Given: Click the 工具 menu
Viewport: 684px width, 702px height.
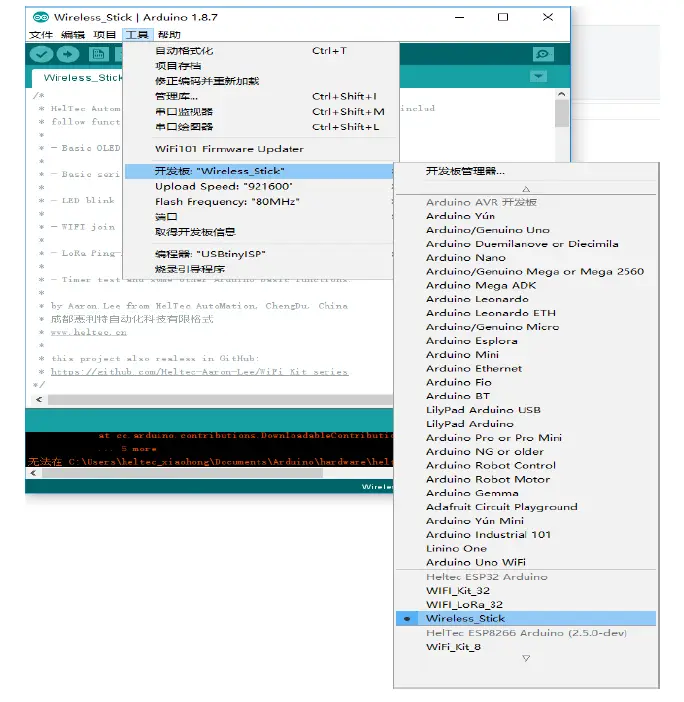Looking at the screenshot, I should click(x=137, y=35).
